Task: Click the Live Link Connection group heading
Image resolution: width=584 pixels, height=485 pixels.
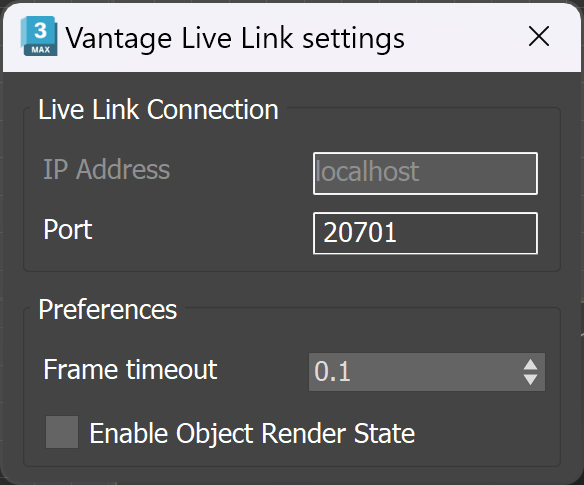Action: coord(158,110)
